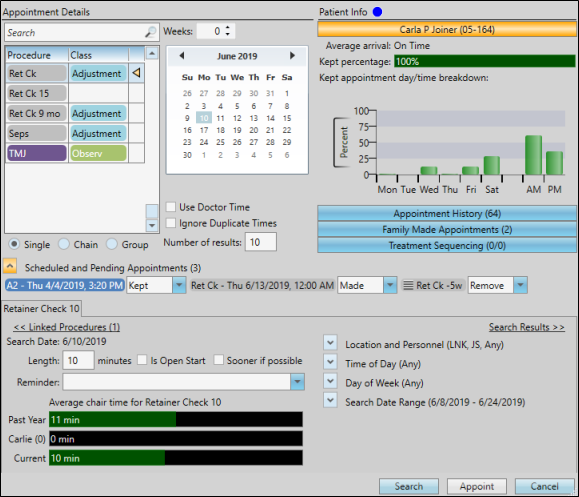Click the Kept percentage 100% bar
The image size is (579, 497).
point(484,61)
